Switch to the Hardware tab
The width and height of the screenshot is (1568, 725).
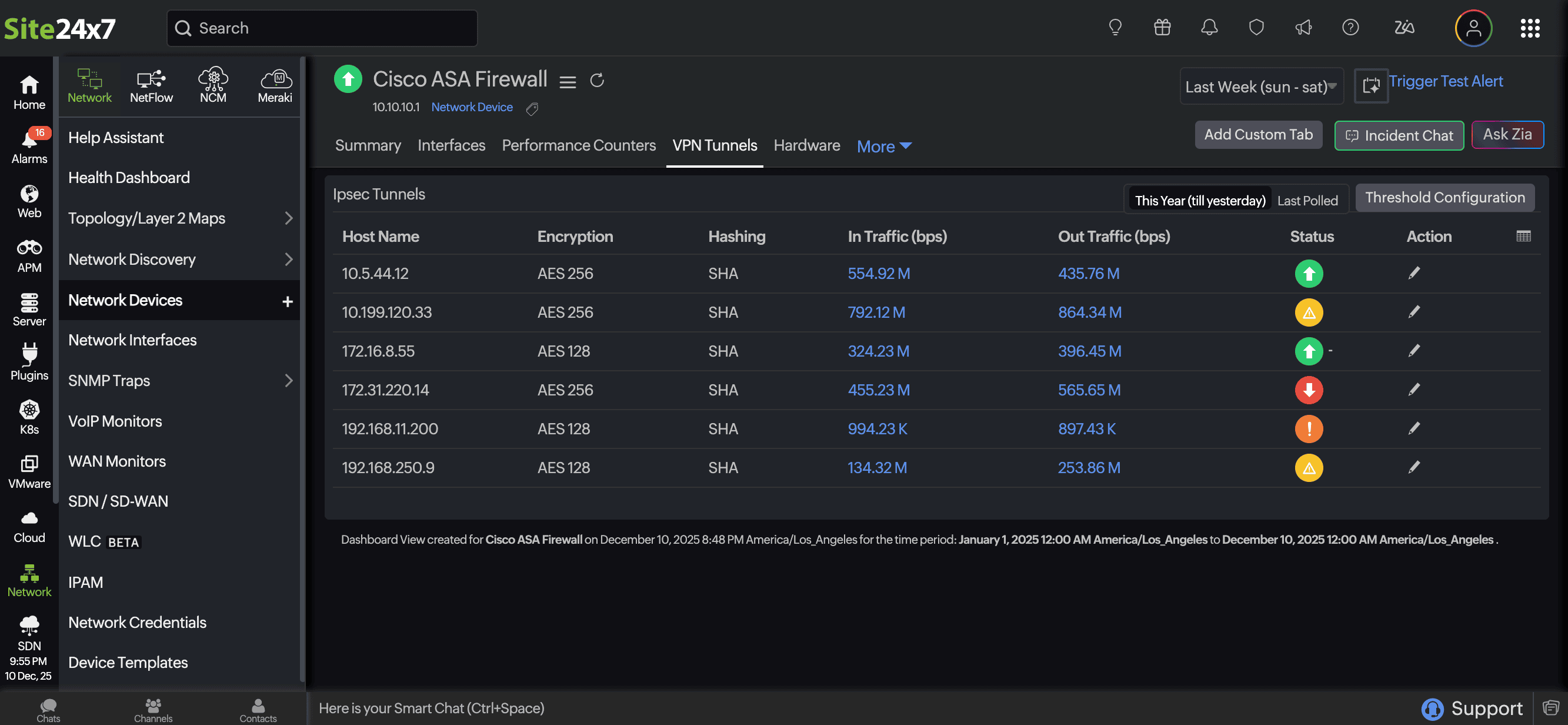806,145
